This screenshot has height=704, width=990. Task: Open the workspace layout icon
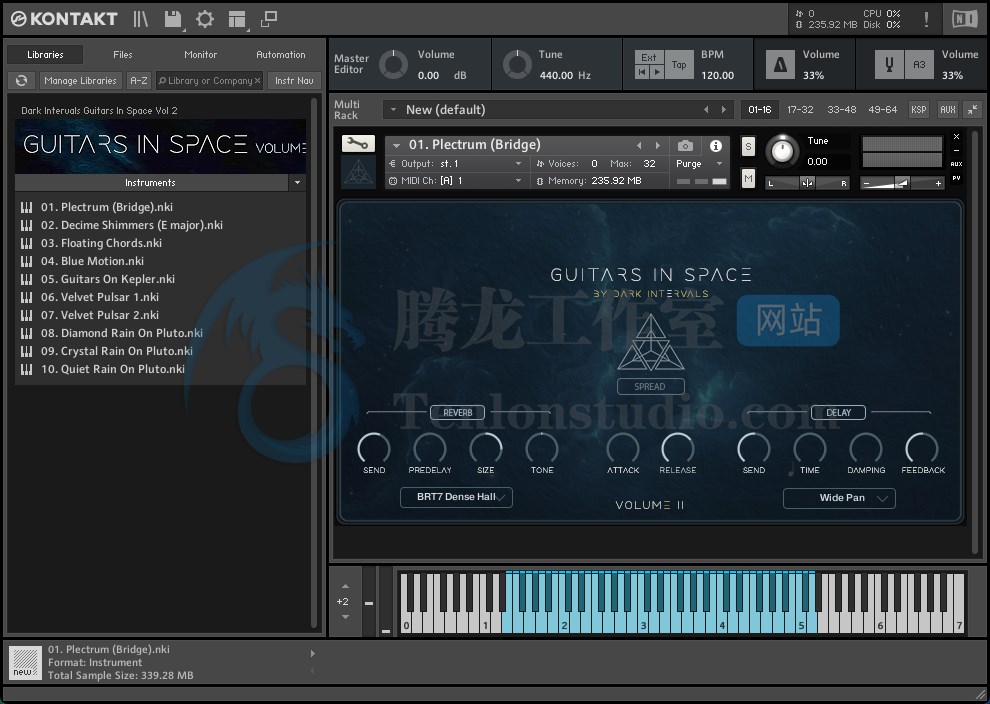(x=237, y=19)
